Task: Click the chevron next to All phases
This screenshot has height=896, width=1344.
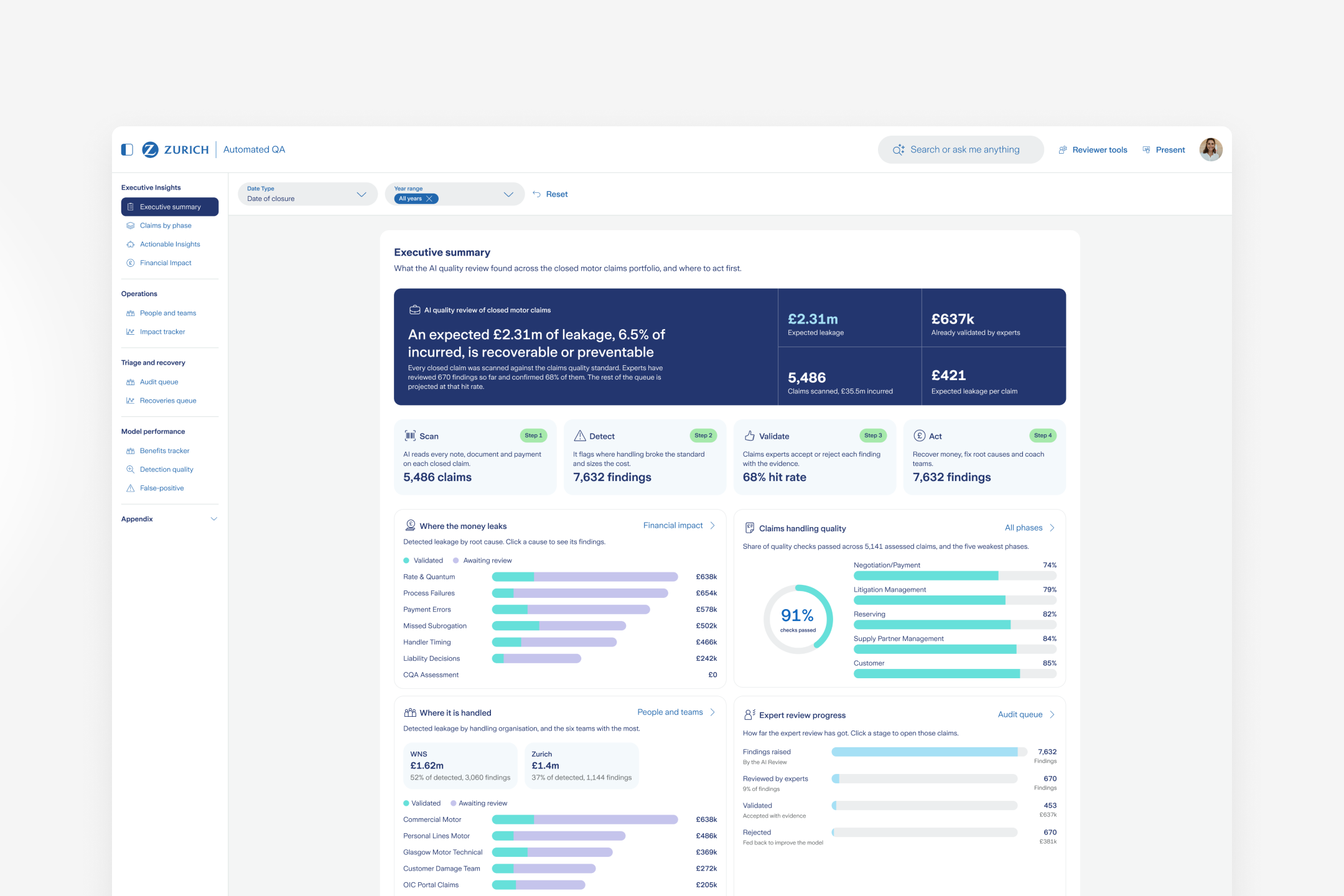Action: click(x=1052, y=528)
